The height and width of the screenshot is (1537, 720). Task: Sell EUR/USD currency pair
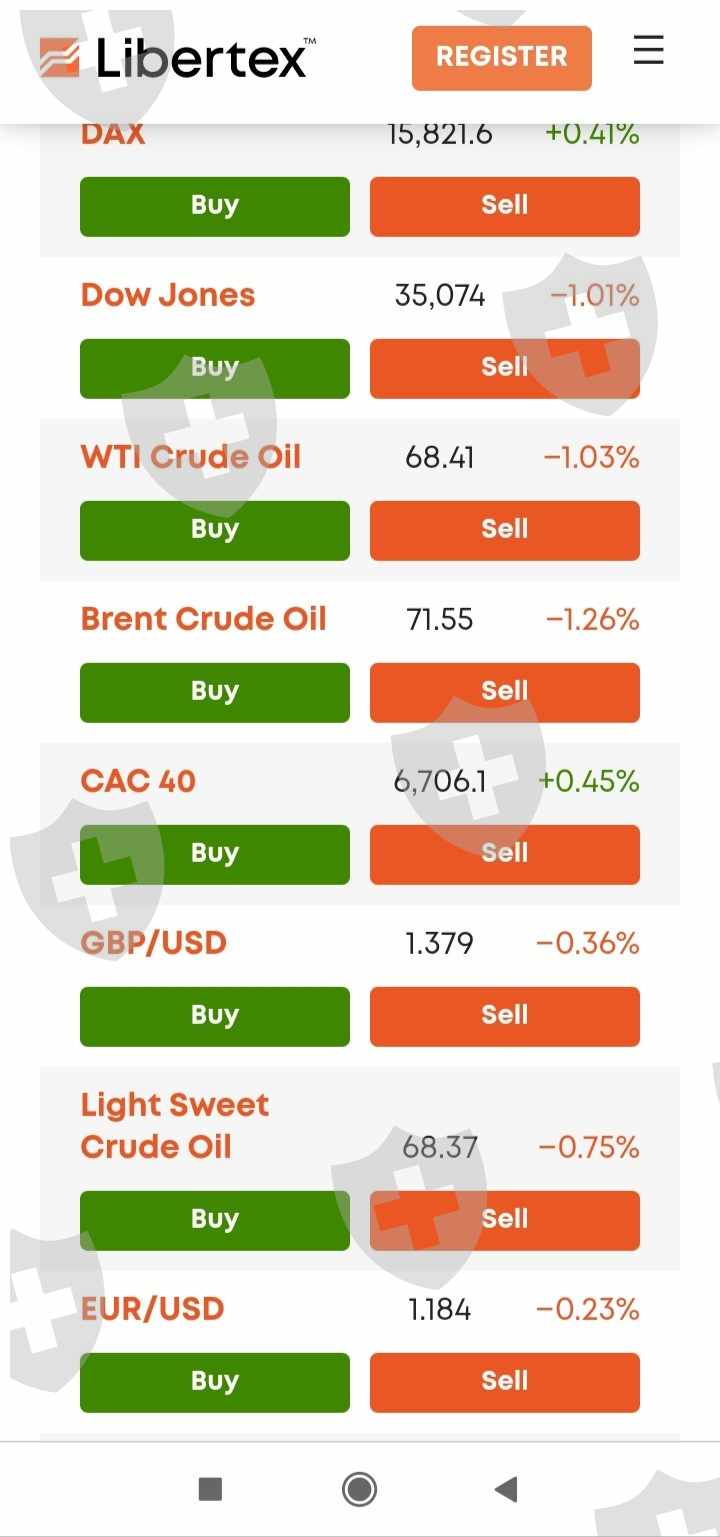[x=504, y=1382]
